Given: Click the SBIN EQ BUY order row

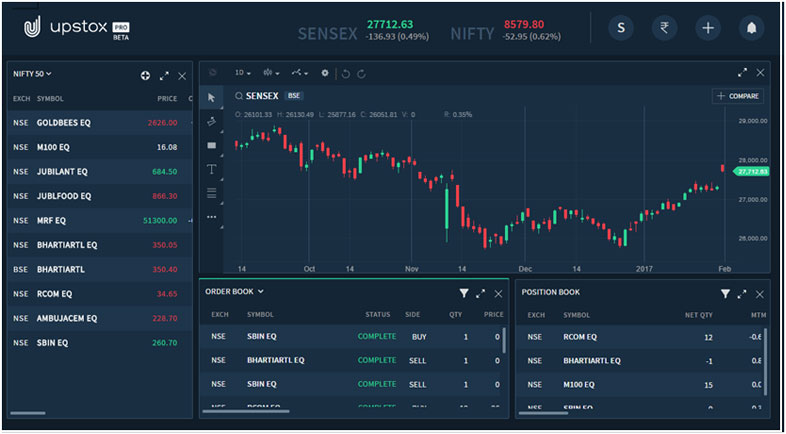Looking at the screenshot, I should point(350,337).
